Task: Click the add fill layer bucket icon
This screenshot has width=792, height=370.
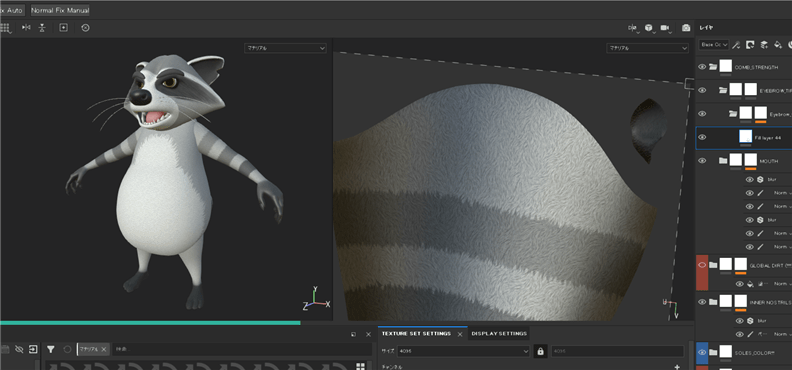Action: coord(778,44)
